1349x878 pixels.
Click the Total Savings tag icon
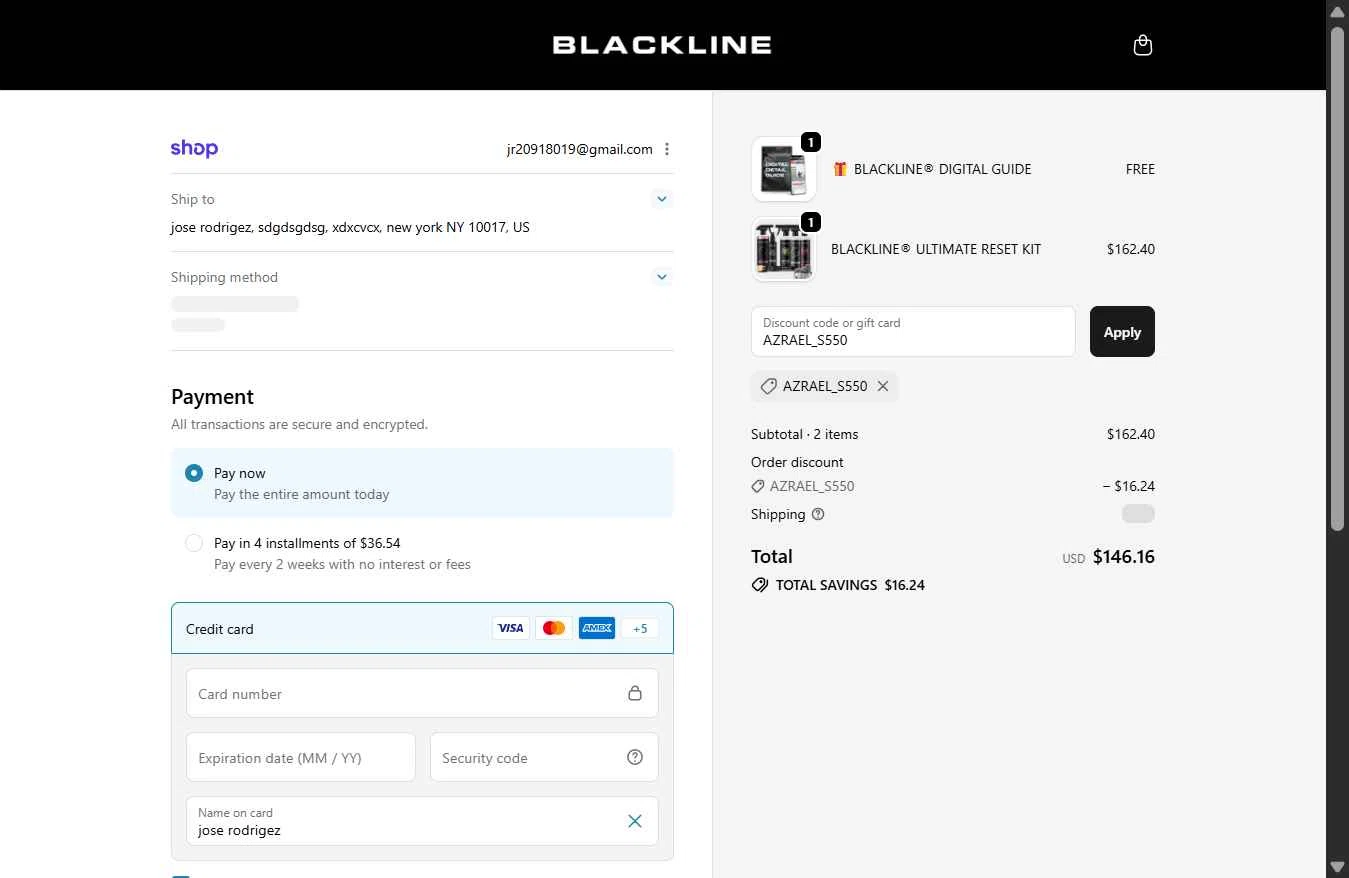(760, 585)
